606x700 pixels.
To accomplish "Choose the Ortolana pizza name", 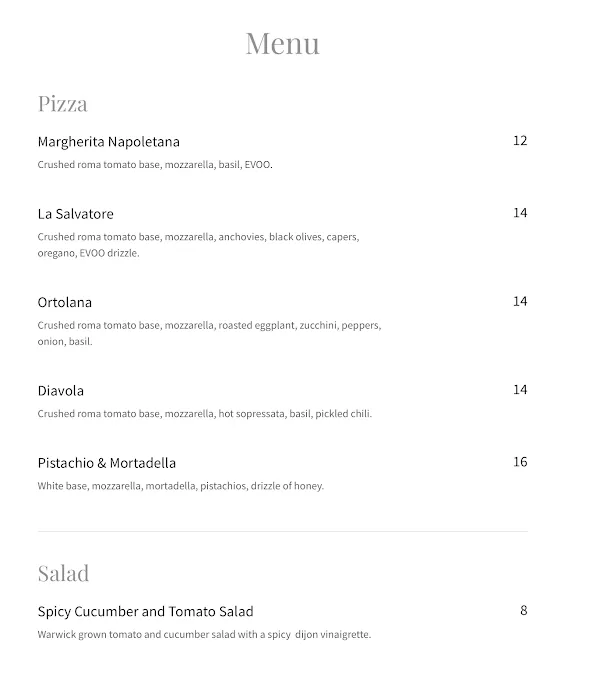I will click(x=65, y=302).
